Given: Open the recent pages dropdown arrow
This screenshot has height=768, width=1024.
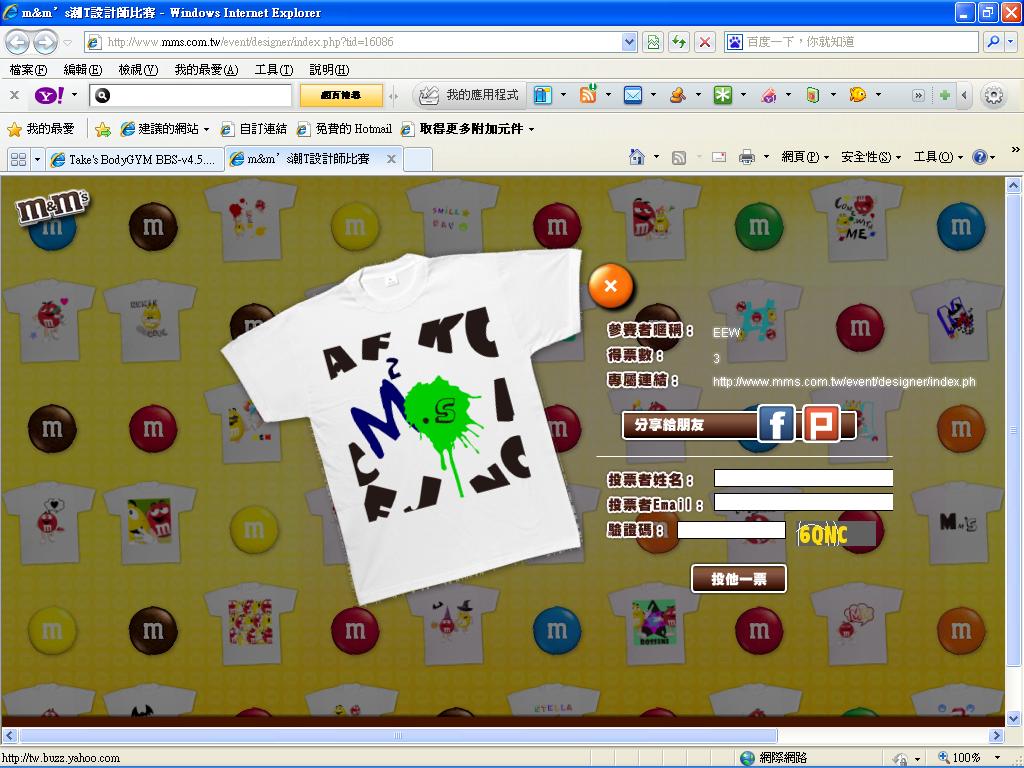Looking at the screenshot, I should (68, 43).
